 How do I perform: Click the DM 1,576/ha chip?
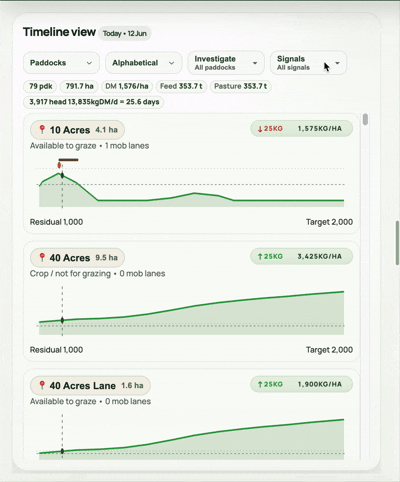point(127,86)
